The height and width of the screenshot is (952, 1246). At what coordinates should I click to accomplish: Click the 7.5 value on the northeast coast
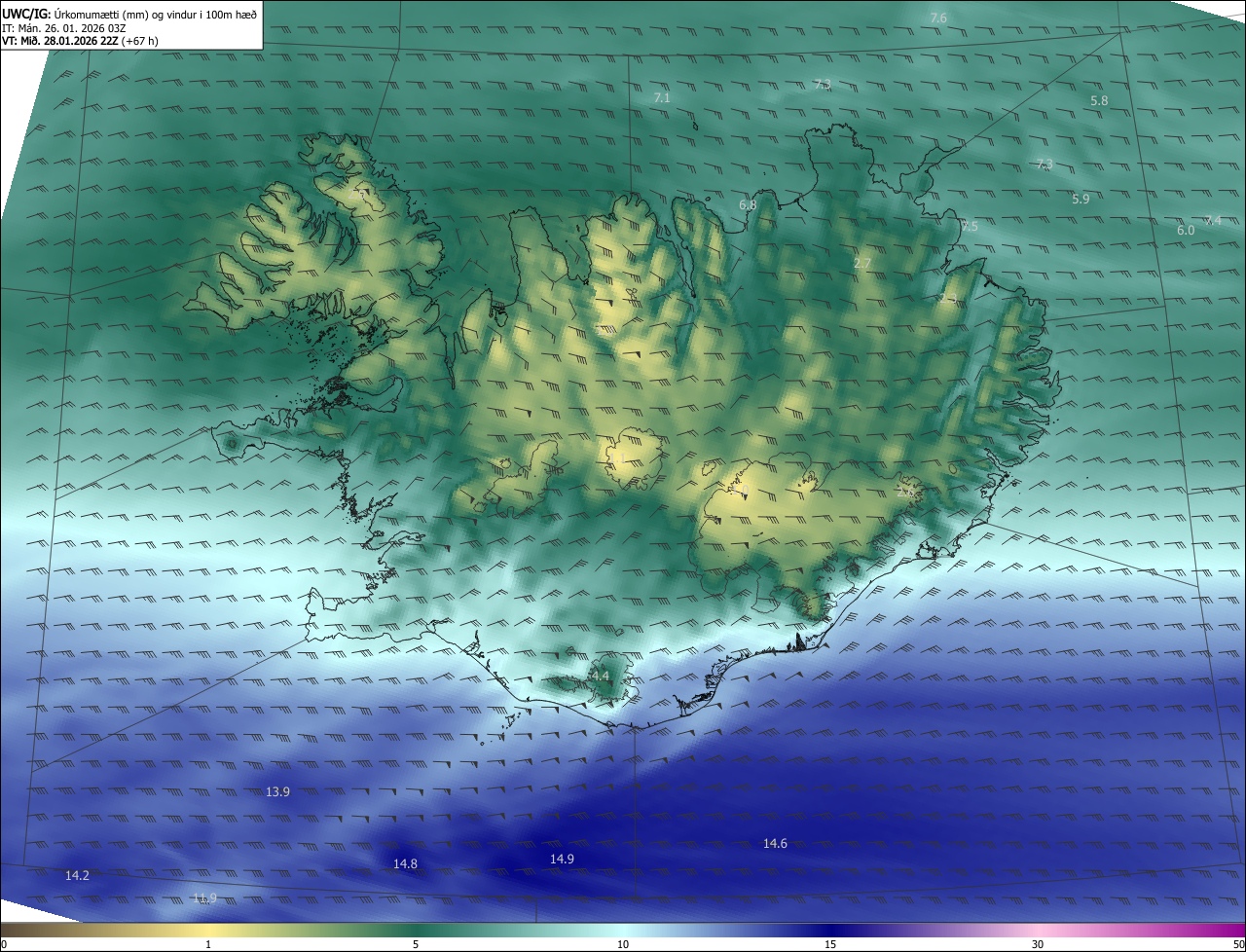tap(970, 227)
